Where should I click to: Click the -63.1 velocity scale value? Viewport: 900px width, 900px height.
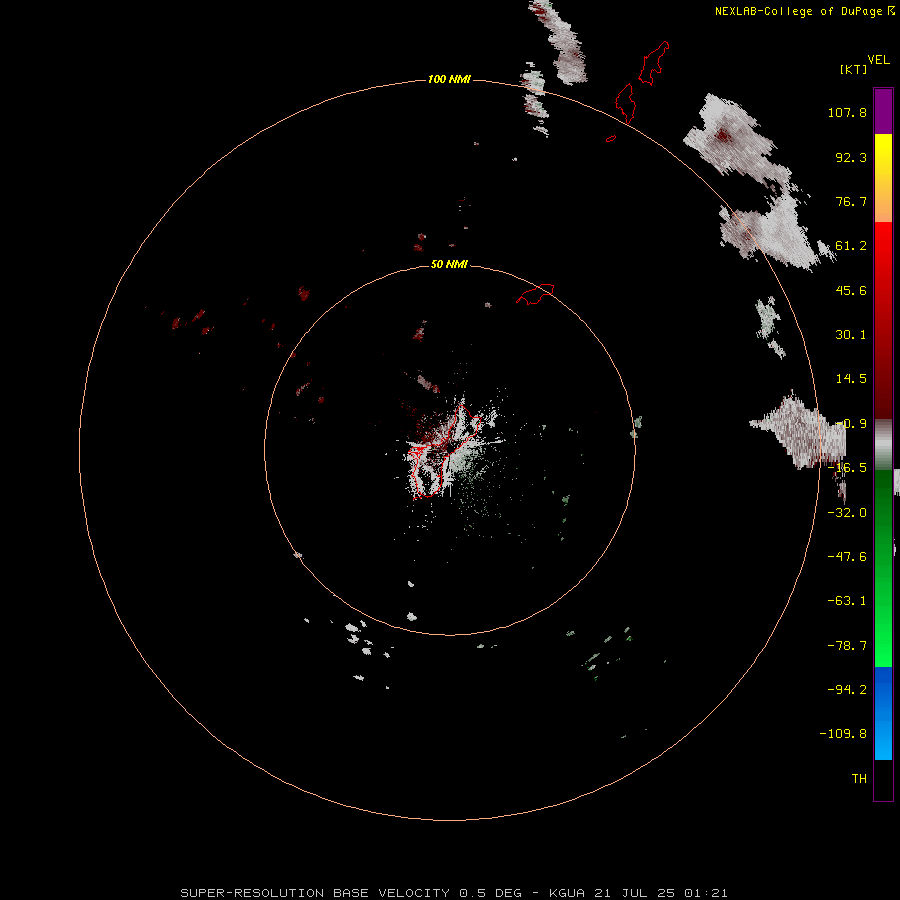[847, 601]
